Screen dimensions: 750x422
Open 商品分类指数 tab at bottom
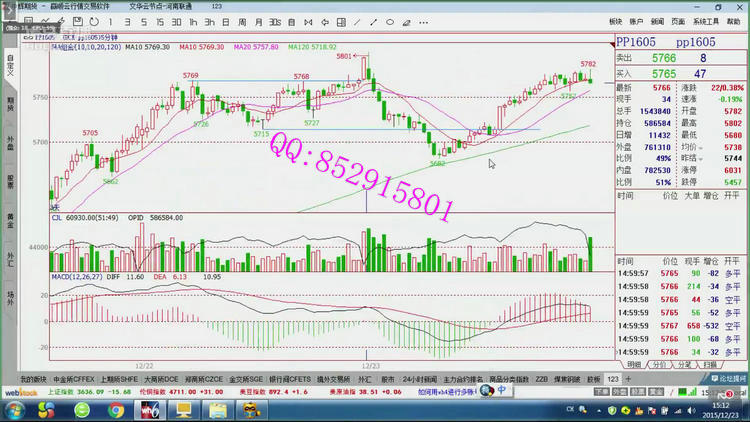[x=509, y=380]
